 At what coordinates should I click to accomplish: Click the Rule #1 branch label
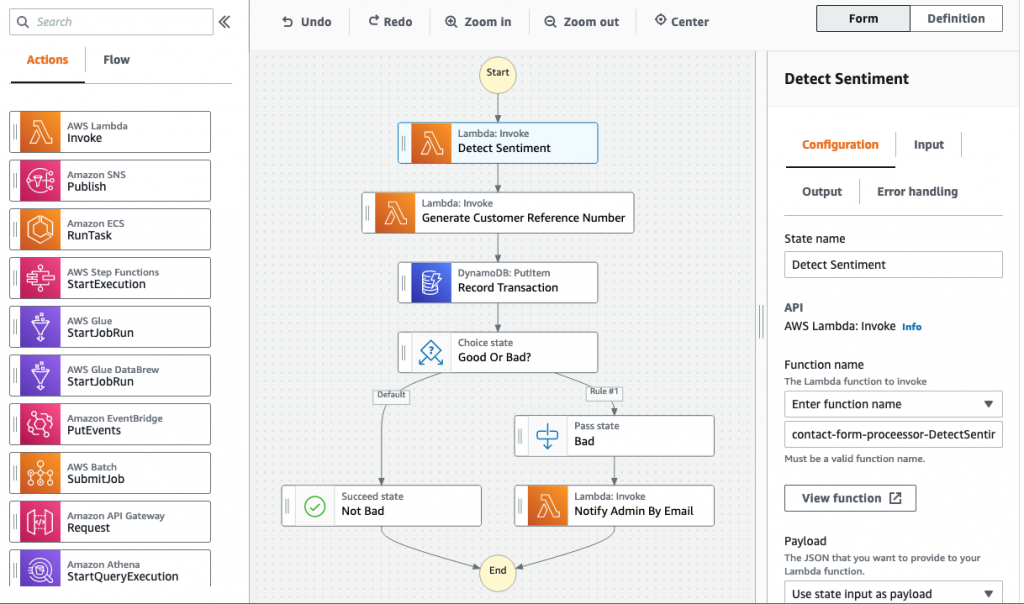click(x=604, y=392)
